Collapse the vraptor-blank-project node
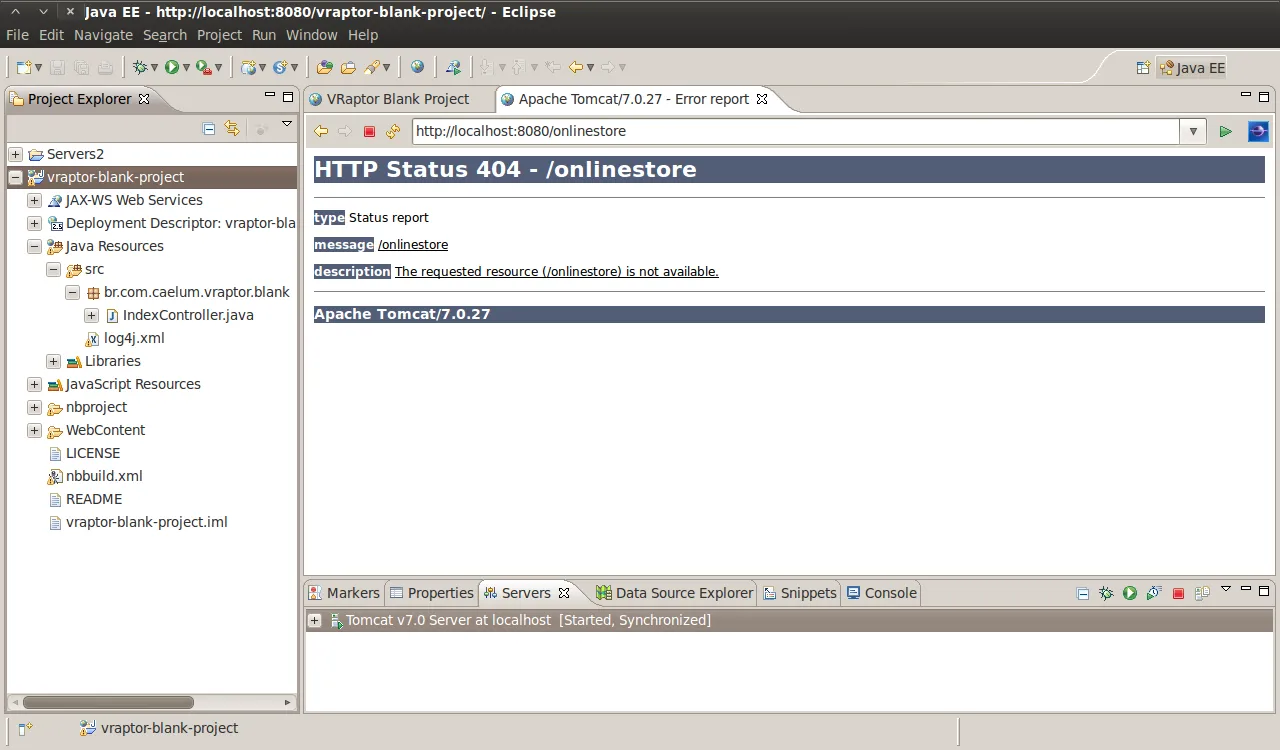 15,177
